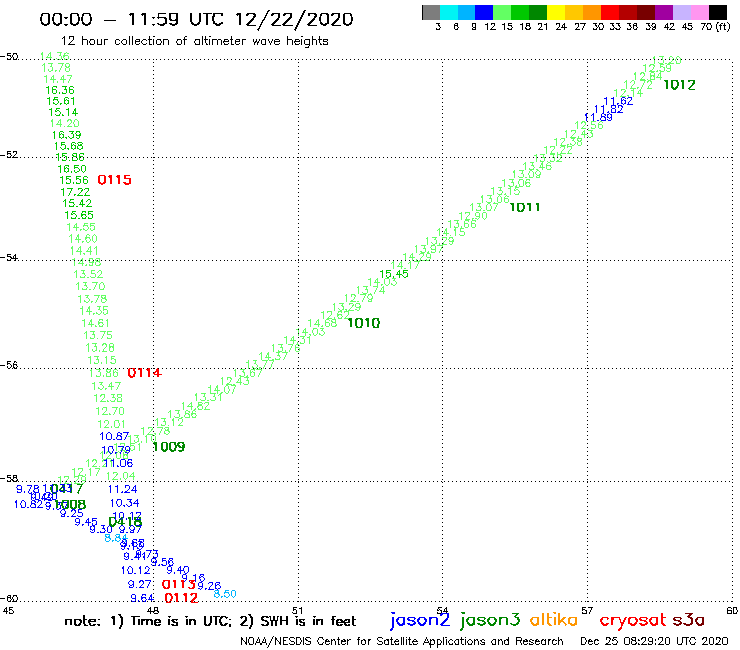Click the red time label 0113
The height and width of the screenshot is (650, 740).
click(178, 584)
